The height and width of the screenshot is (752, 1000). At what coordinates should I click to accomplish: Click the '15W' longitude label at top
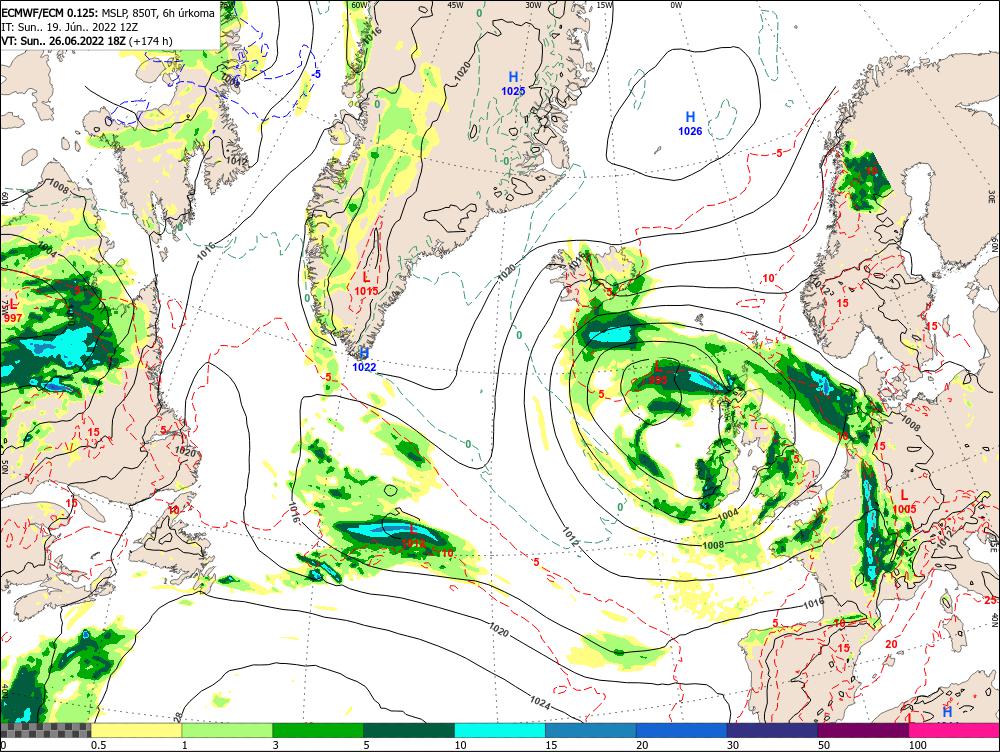(x=604, y=4)
